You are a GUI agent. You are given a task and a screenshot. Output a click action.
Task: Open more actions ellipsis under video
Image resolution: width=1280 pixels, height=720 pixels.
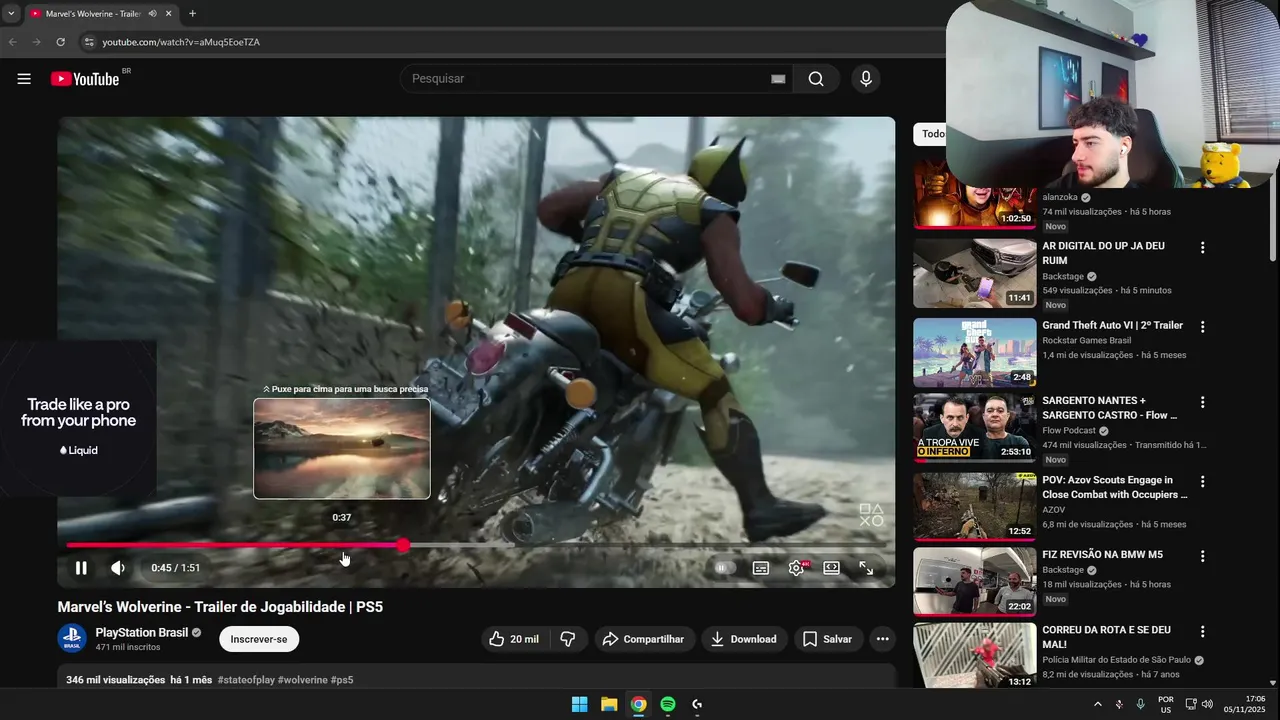pyautogui.click(x=882, y=639)
